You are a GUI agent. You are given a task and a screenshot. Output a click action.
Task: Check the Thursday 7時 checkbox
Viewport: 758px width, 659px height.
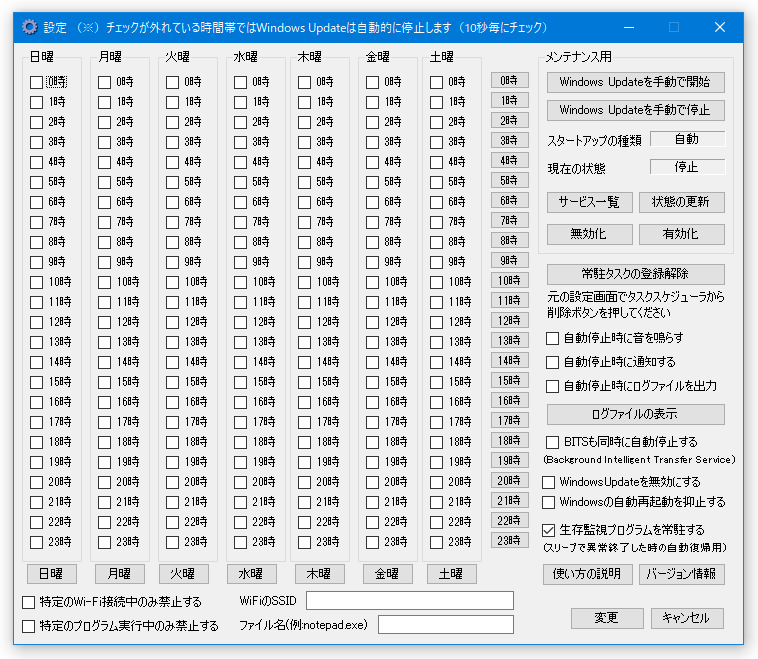(305, 222)
